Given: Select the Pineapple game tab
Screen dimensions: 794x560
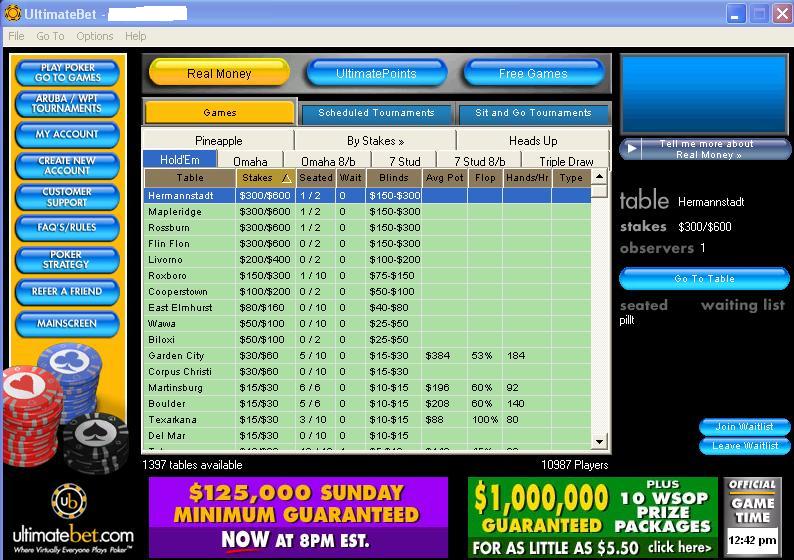Looking at the screenshot, I should 219,141.
